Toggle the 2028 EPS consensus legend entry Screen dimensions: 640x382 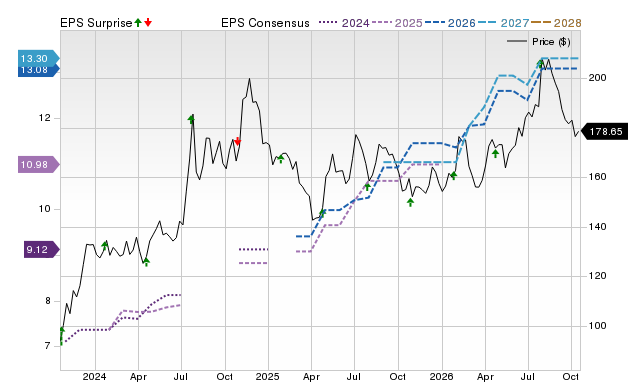[x=556, y=23]
